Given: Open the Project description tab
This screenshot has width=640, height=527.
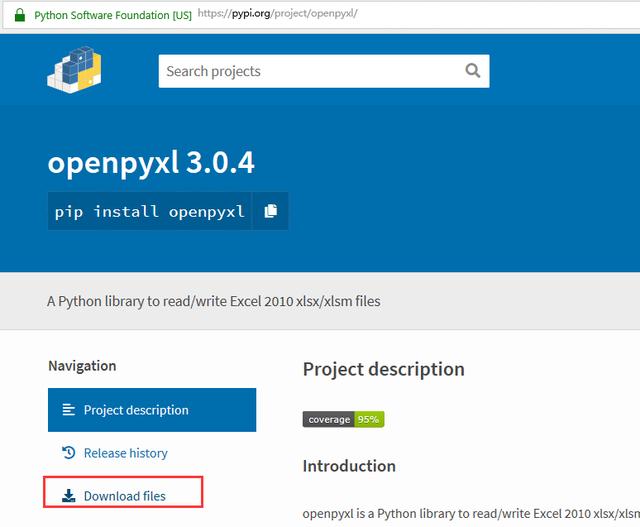Looking at the screenshot, I should 152,410.
